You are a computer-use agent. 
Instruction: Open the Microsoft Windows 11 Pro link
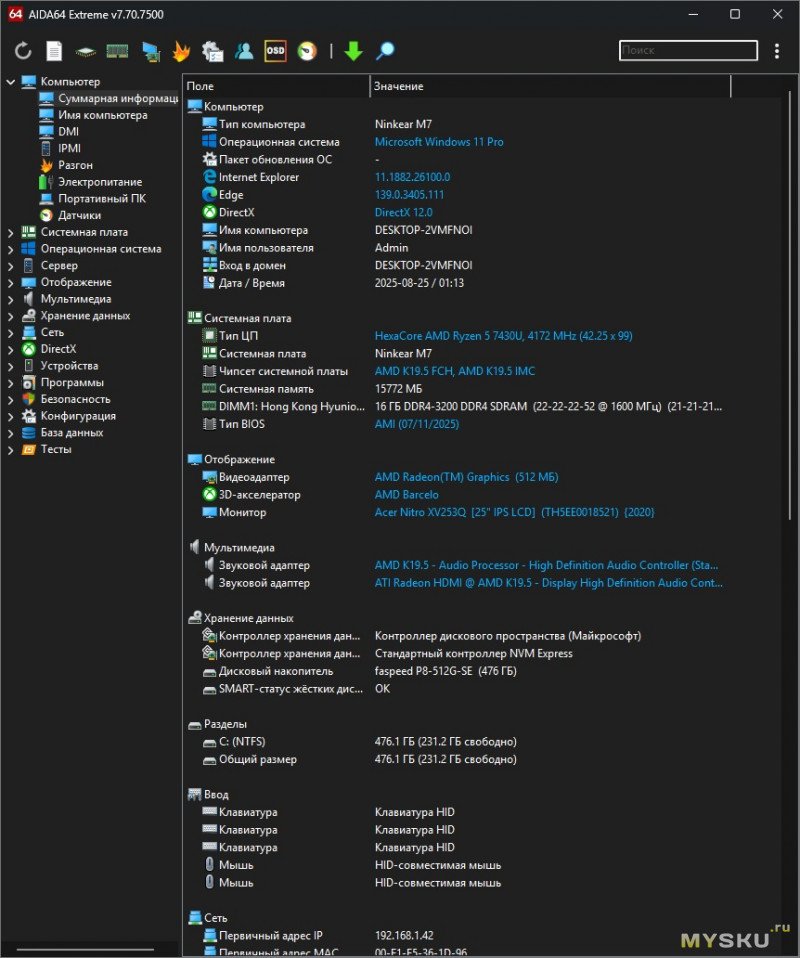[439, 142]
